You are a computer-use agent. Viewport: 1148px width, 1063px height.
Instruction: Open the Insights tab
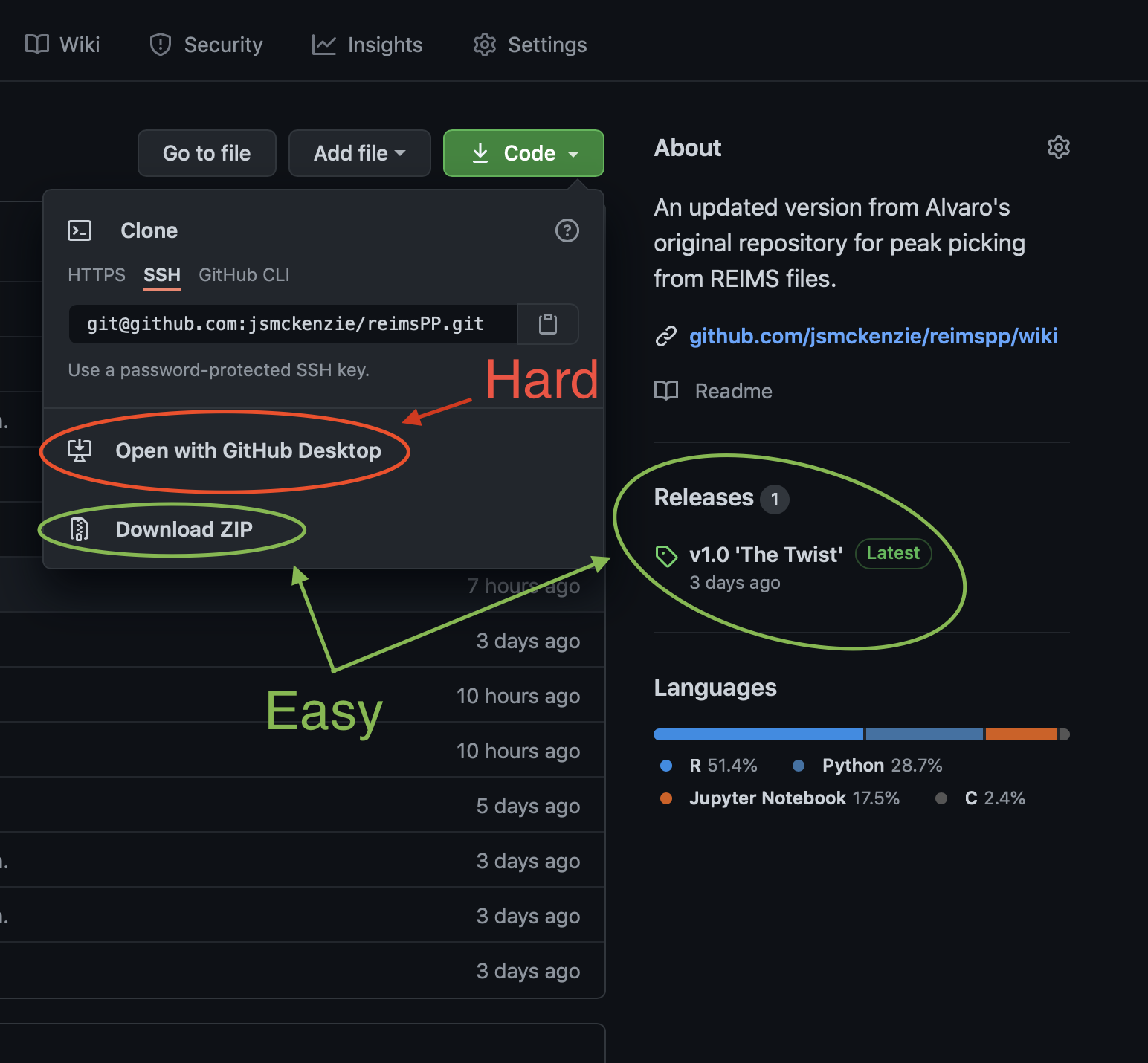pos(367,45)
